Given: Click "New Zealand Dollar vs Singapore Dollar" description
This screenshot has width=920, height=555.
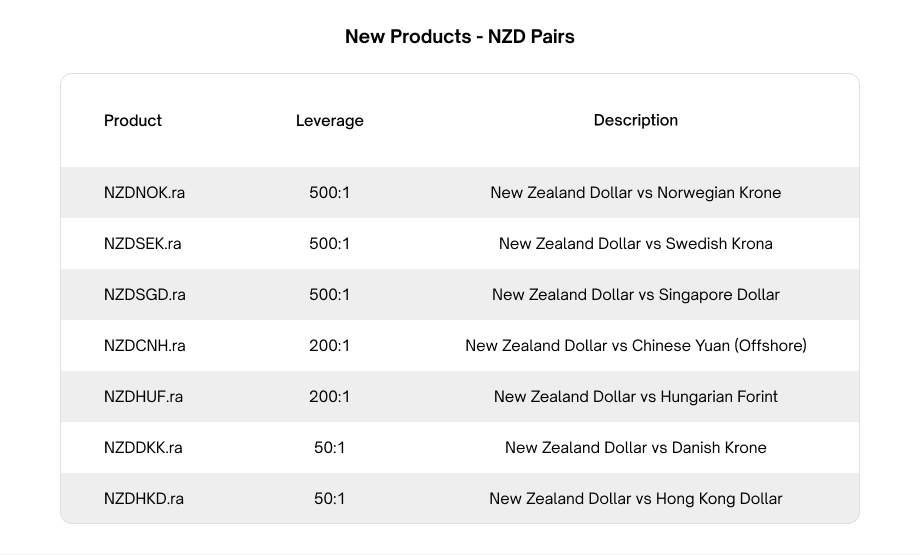Looking at the screenshot, I should click(x=635, y=295).
